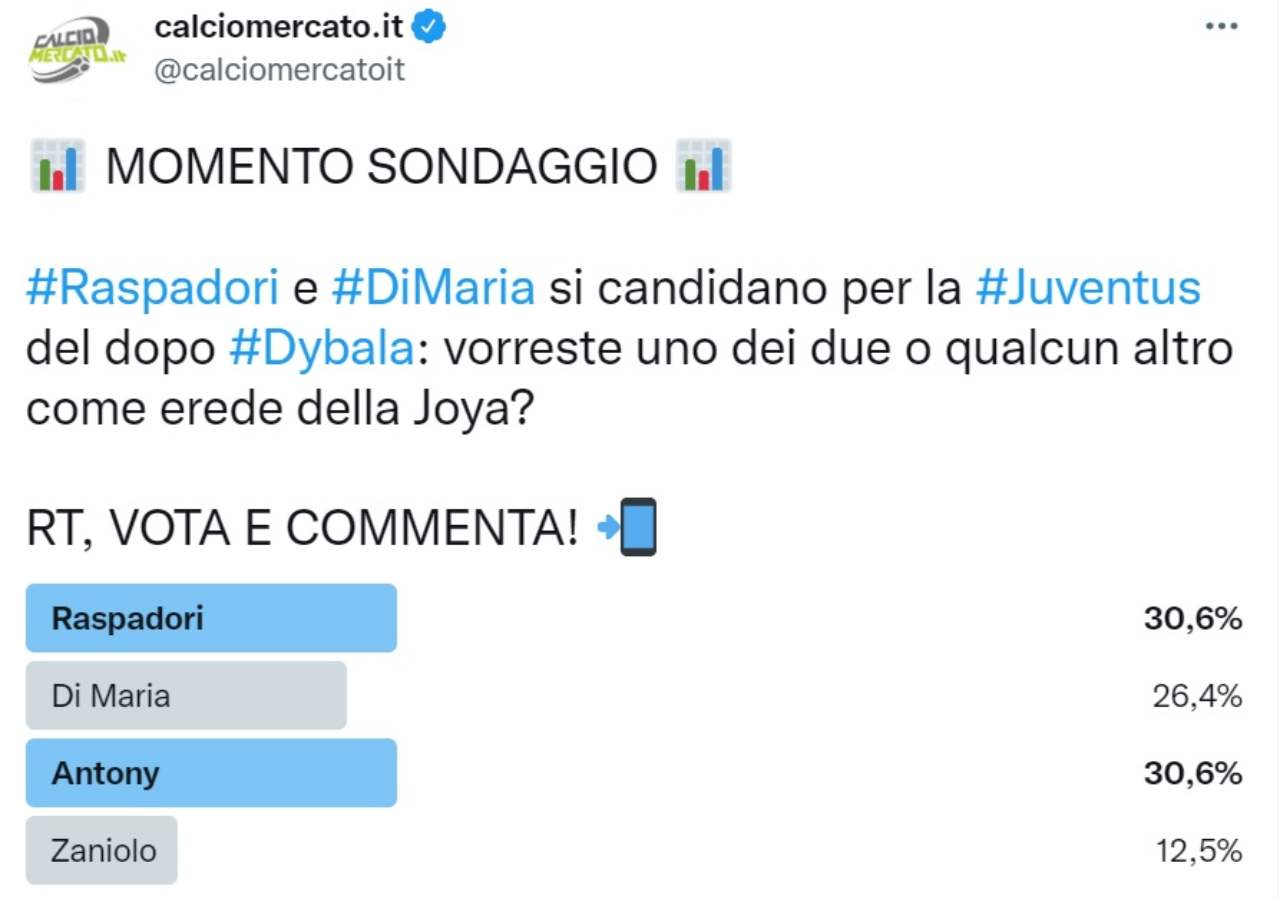1280x899 pixels.
Task: Open the #Raspadori hashtag
Action: pos(151,288)
